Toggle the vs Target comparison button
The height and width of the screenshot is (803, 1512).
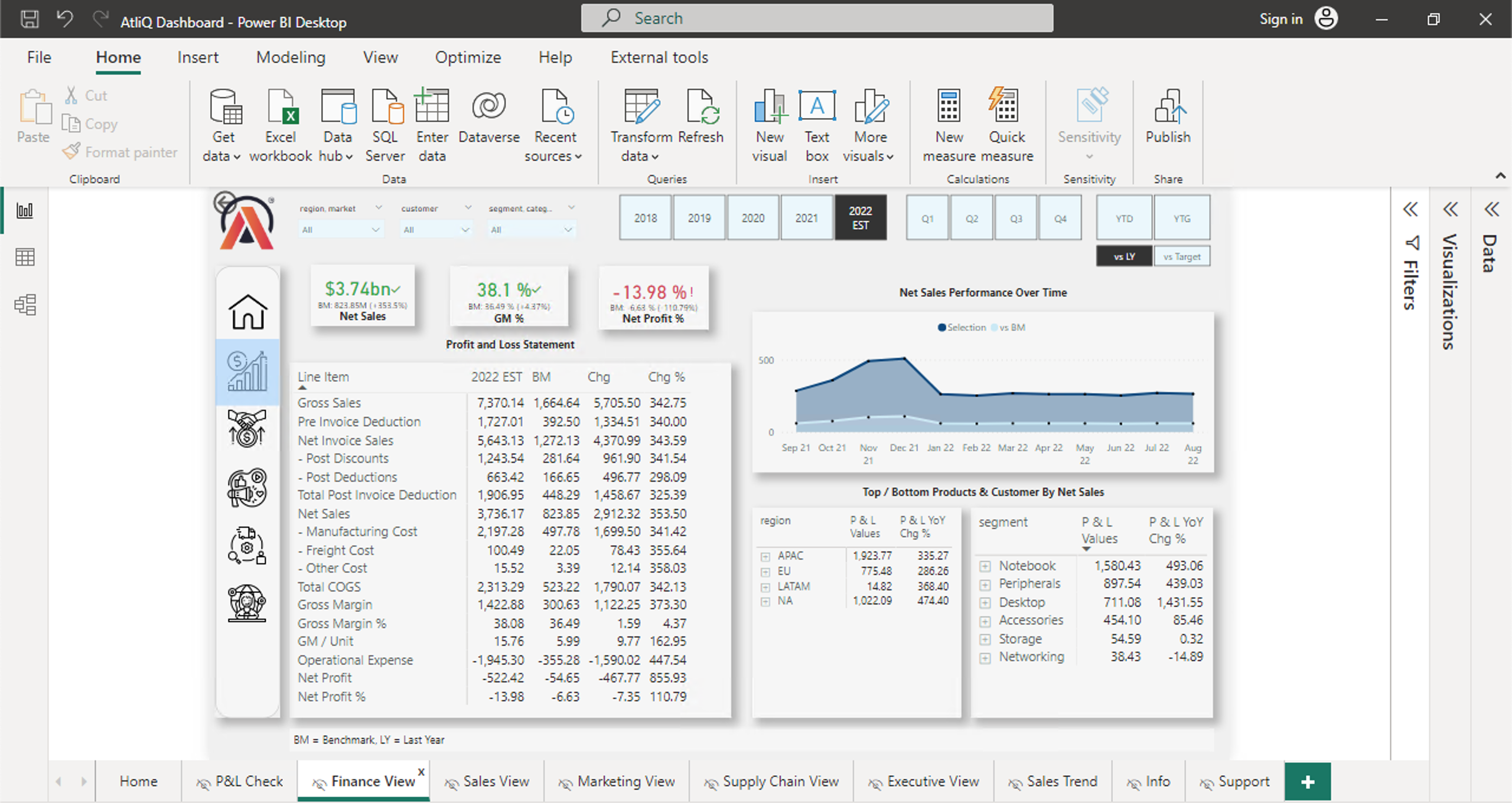coord(1181,257)
